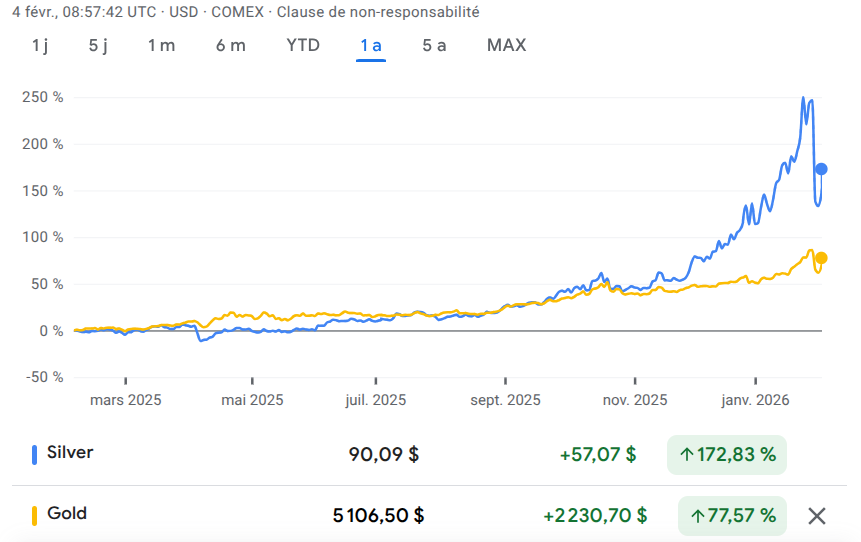Click the yellow Gold endpoint dot on chart

click(821, 258)
